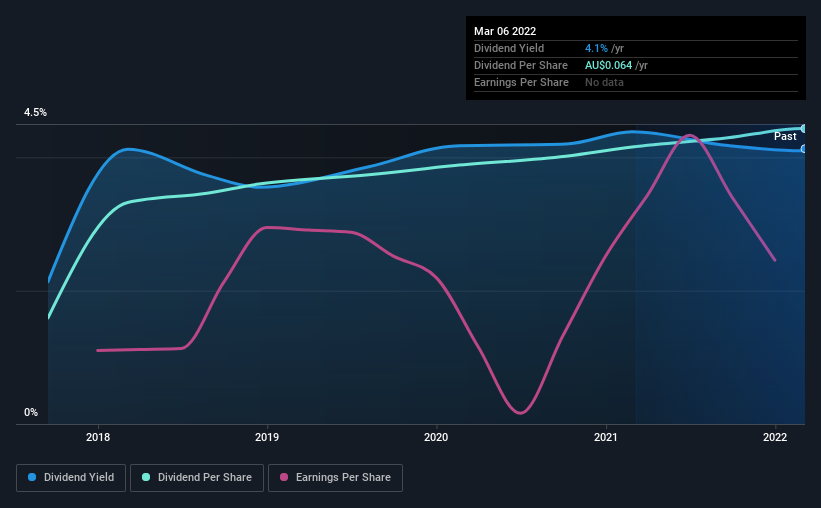Click the 2020 x-axis label
This screenshot has width=821, height=508.
(436, 437)
